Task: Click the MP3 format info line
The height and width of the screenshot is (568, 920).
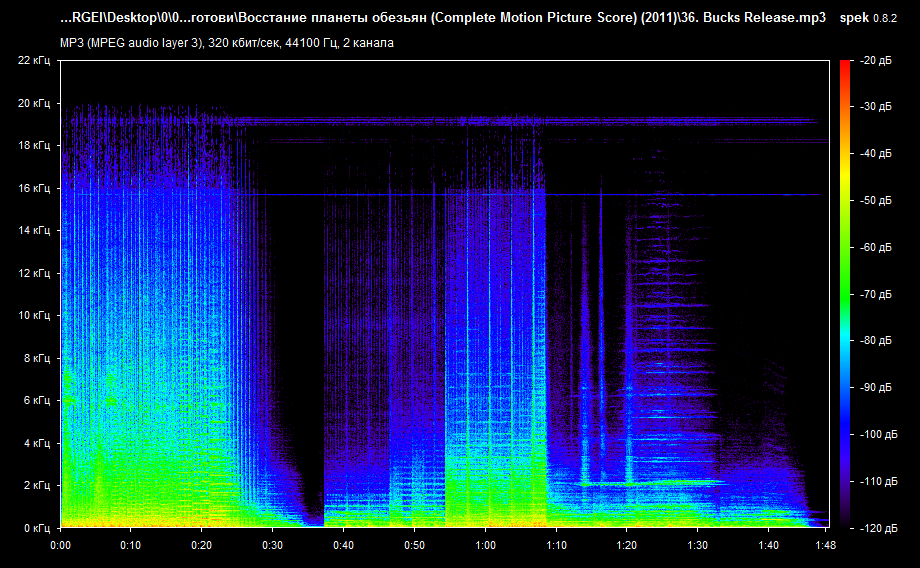Action: [x=226, y=43]
